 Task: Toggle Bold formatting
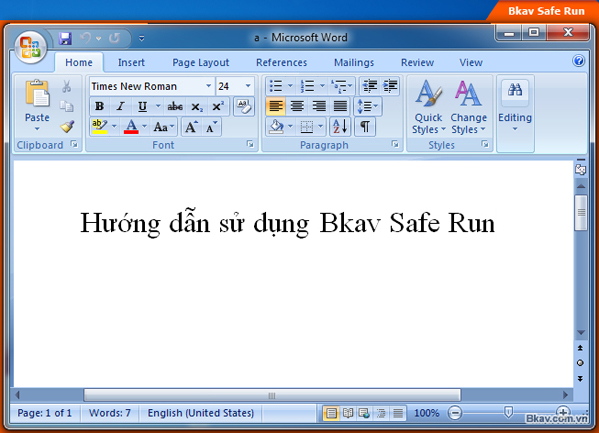[x=100, y=106]
